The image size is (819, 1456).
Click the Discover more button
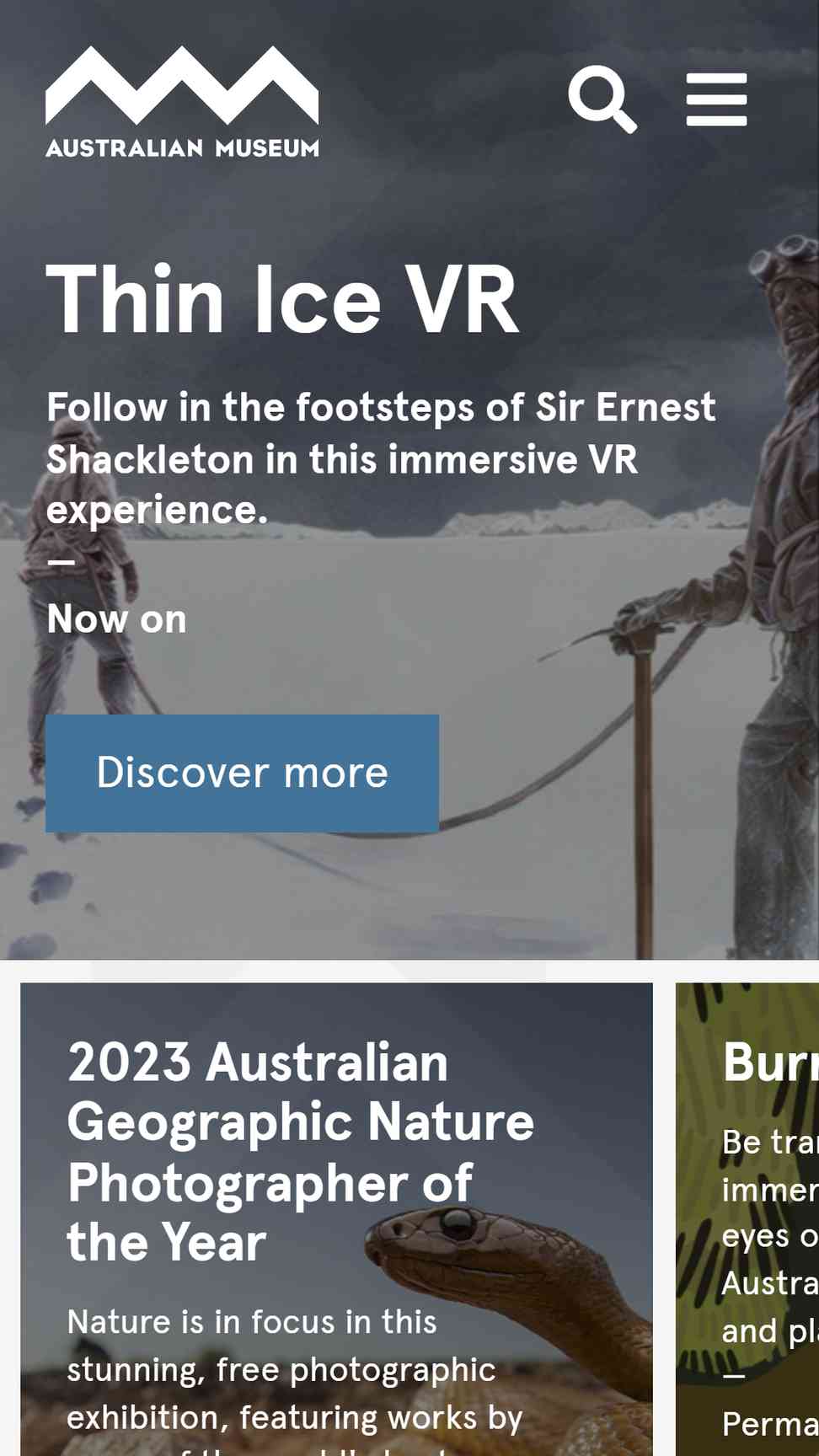point(242,773)
